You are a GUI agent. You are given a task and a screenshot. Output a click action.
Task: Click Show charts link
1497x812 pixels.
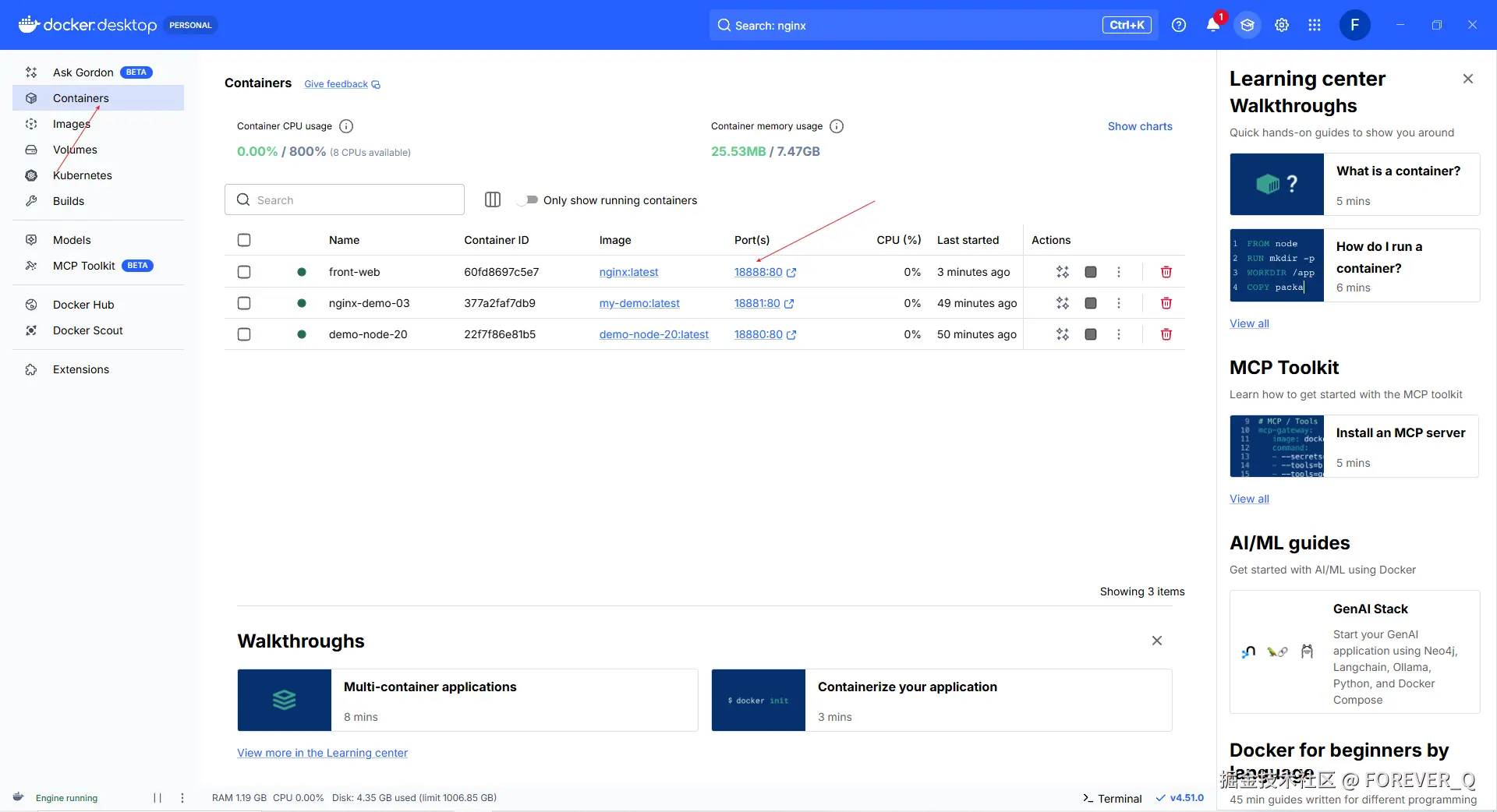click(x=1140, y=126)
